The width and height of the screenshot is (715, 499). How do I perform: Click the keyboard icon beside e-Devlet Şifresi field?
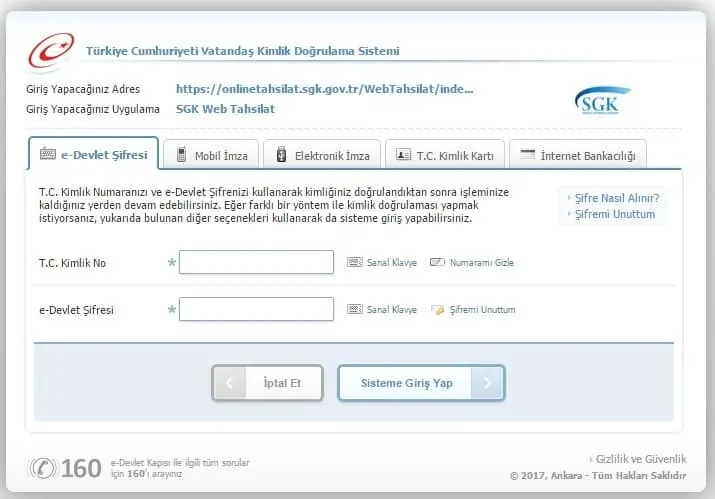coord(354,310)
